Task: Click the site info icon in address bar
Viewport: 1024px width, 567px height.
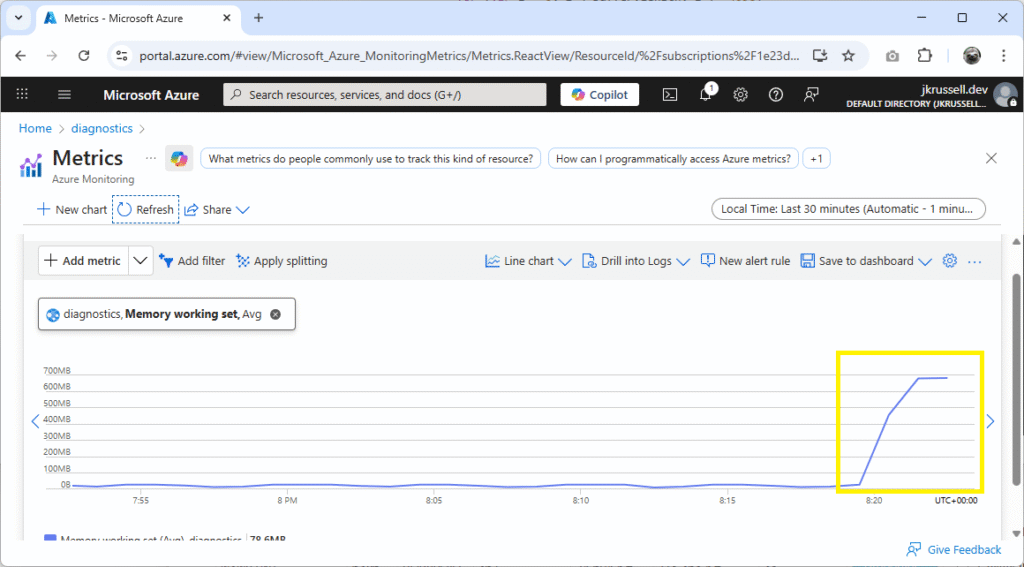Action: click(x=121, y=56)
